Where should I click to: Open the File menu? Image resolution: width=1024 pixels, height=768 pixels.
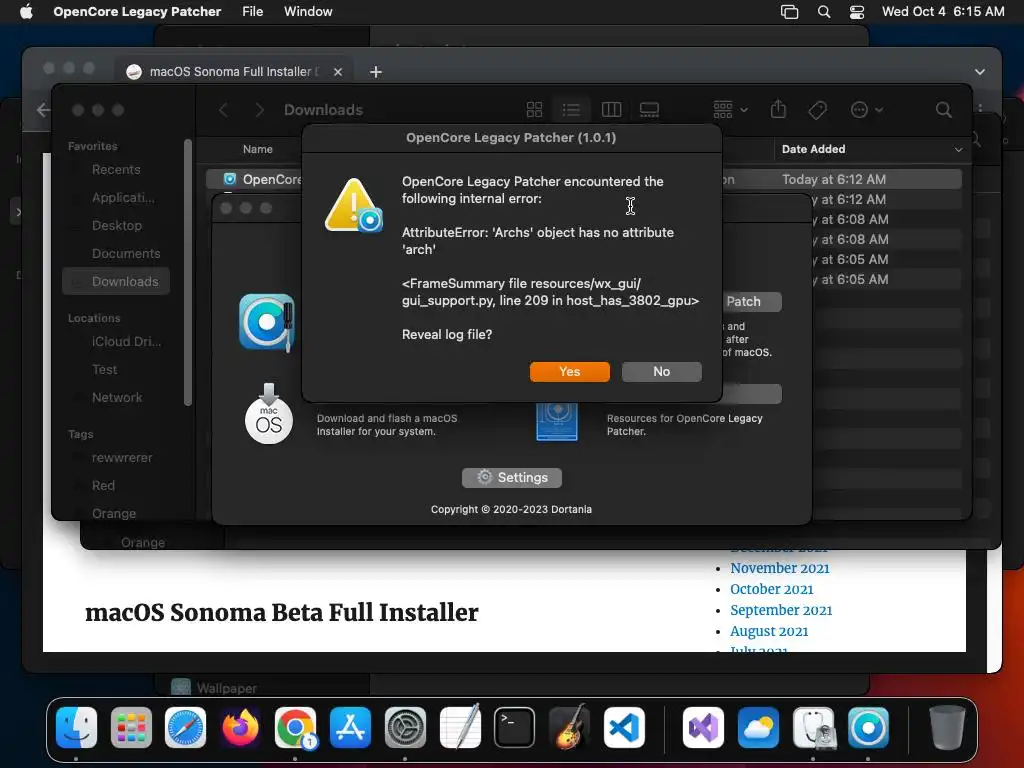[252, 12]
